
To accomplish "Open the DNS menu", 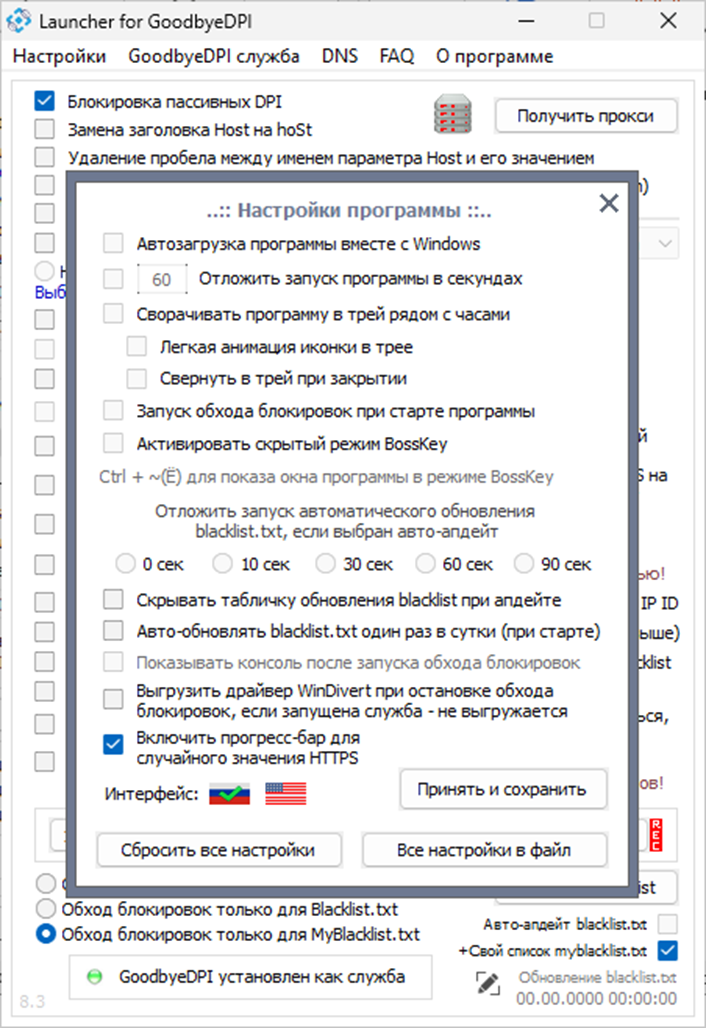I will coord(340,56).
